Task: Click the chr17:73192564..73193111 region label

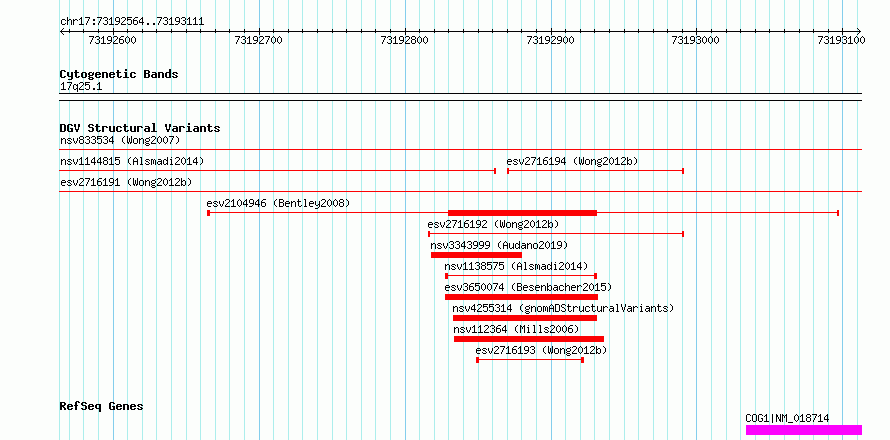Action: pos(132,22)
